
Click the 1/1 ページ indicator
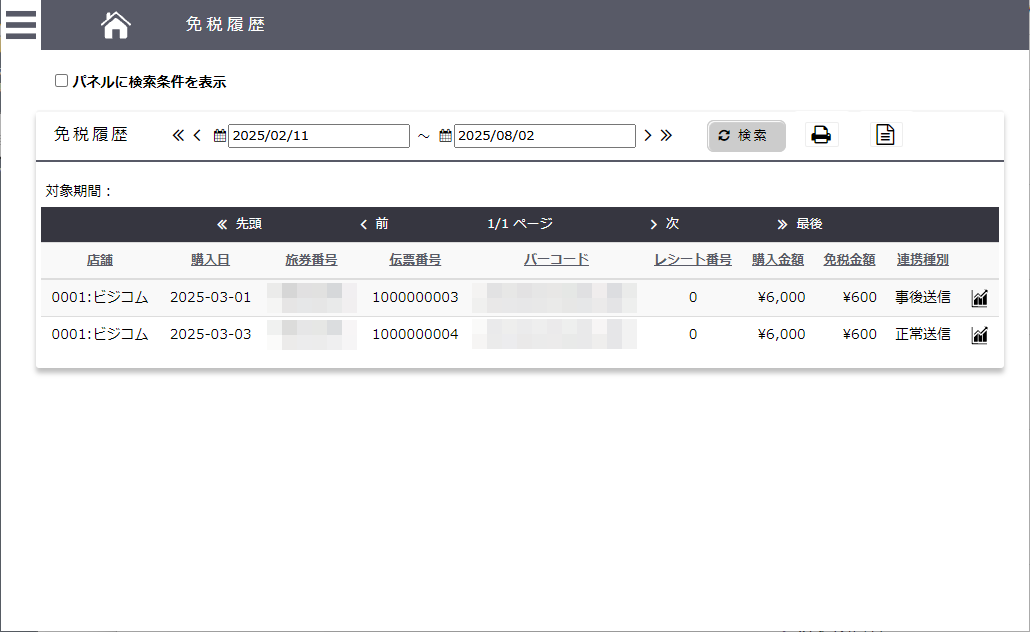tap(520, 224)
